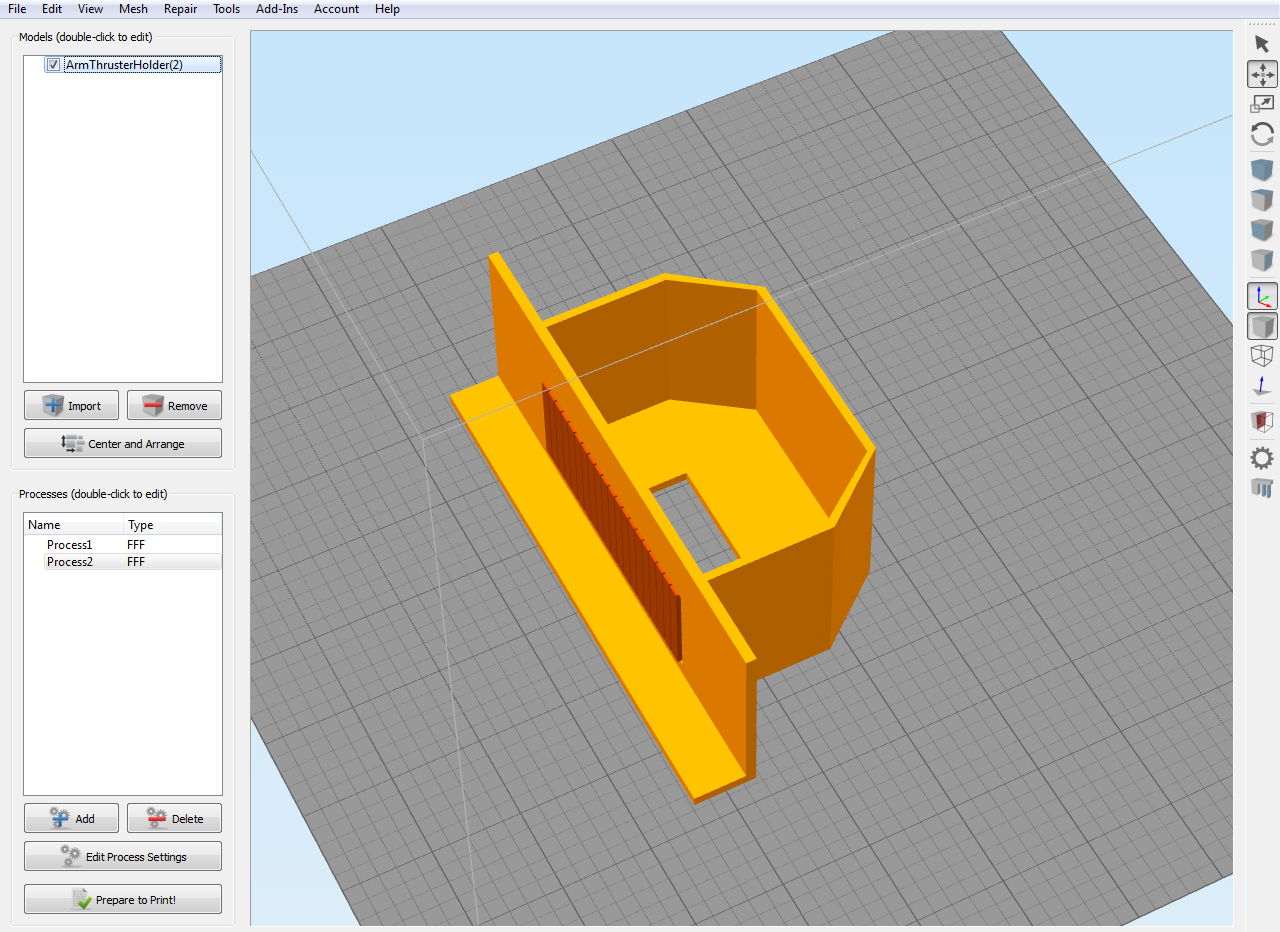Open the cross section view tool

1262,422
